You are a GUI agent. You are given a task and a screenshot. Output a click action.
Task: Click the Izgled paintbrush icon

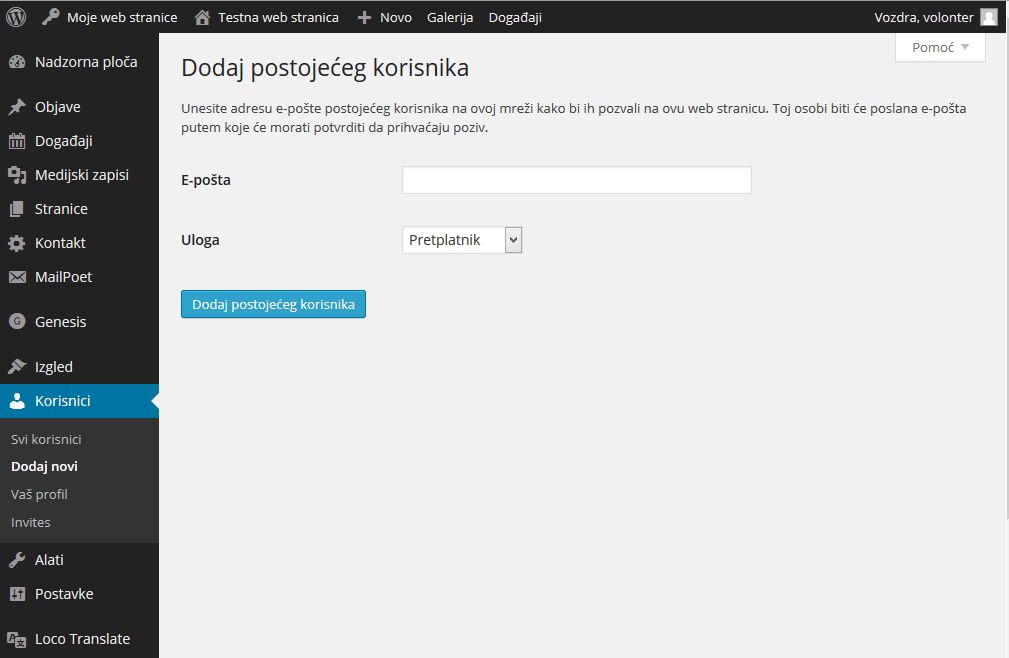pyautogui.click(x=17, y=367)
